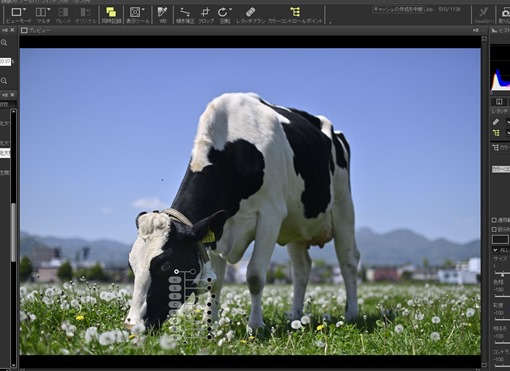510x371 pixels.
Task: Choose the クロップ crop tool
Action: [206, 15]
